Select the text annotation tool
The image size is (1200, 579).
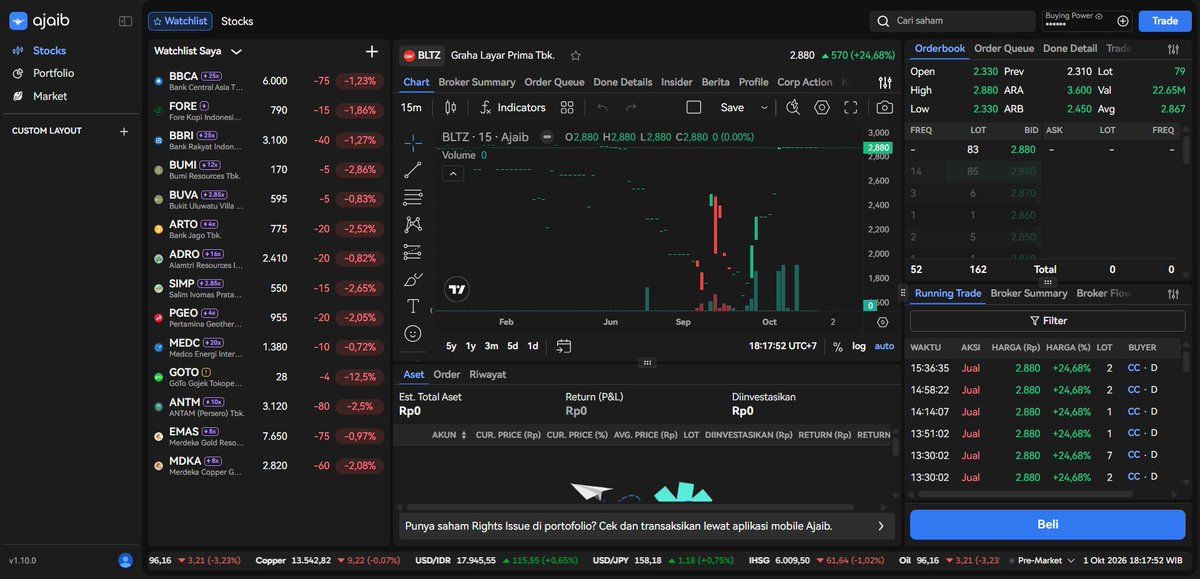[413, 306]
